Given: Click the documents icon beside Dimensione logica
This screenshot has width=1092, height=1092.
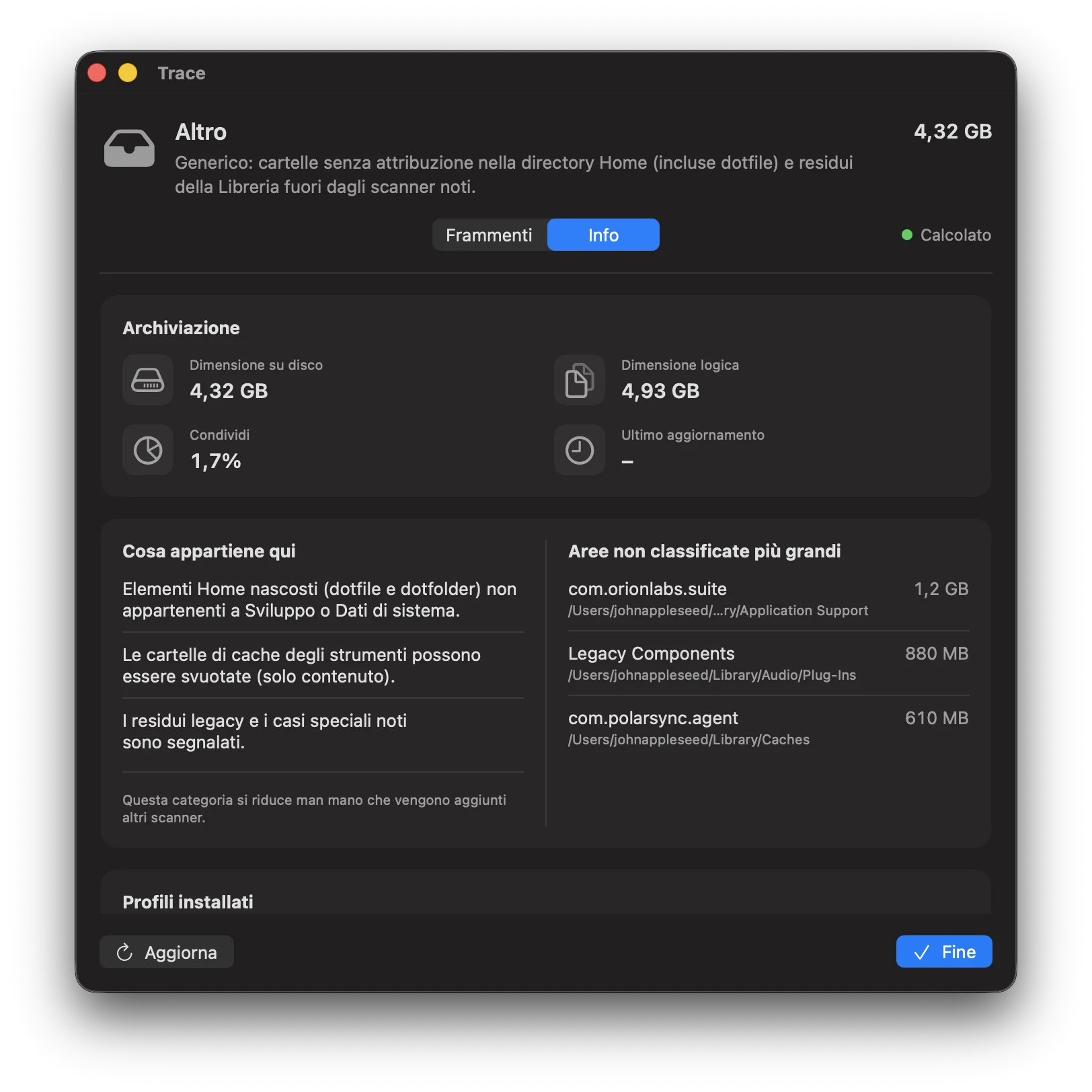Looking at the screenshot, I should tap(580, 380).
